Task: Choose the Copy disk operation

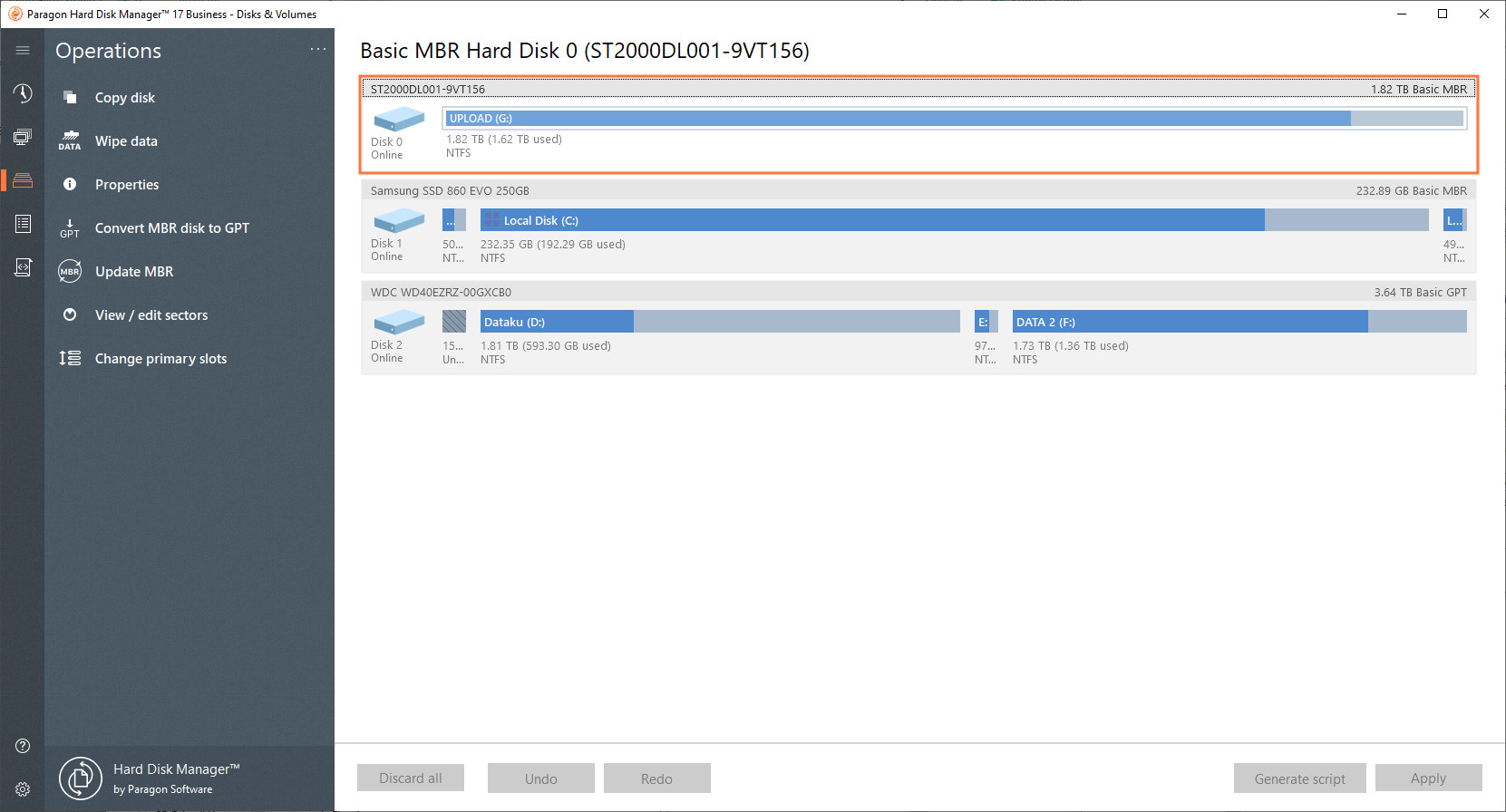Action: [124, 98]
